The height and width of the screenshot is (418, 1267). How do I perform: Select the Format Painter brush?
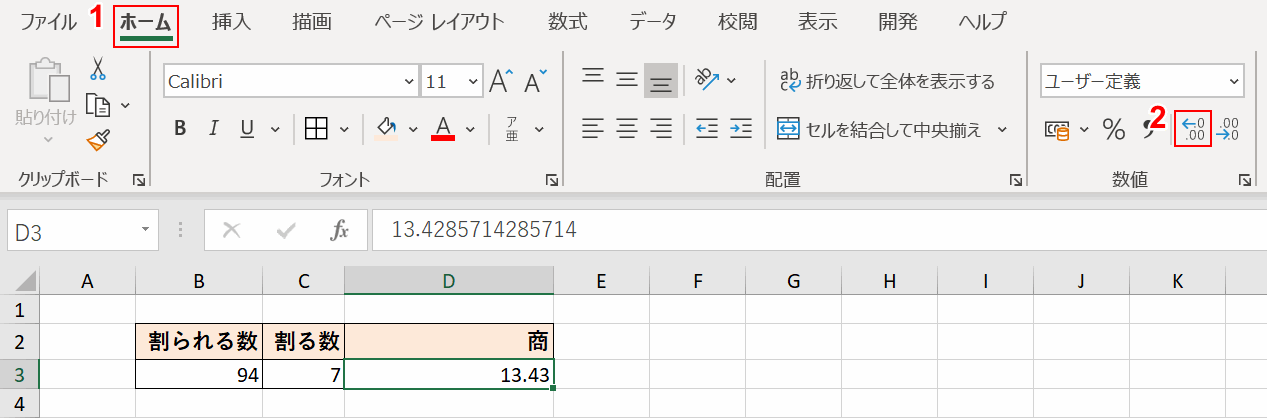coord(98,141)
